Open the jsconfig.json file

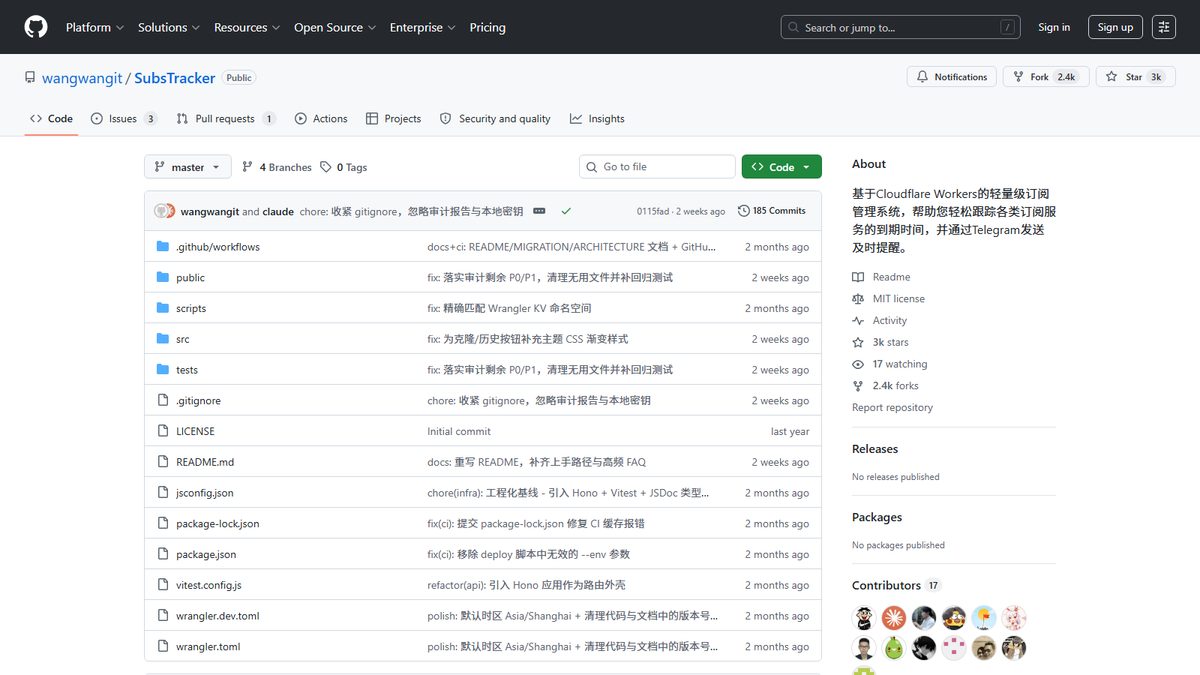(x=205, y=493)
